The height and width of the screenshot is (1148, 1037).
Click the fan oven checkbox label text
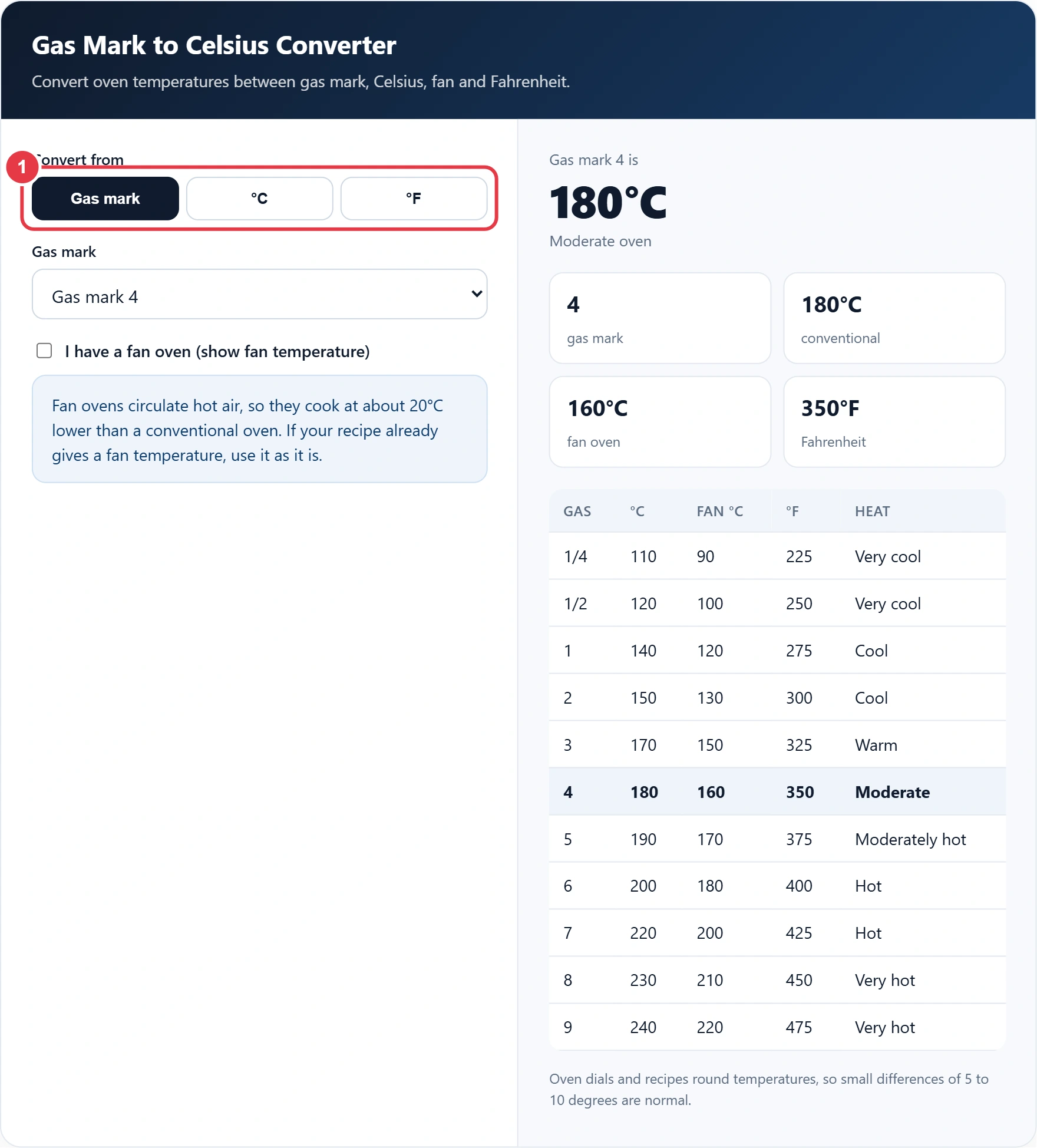pyautogui.click(x=217, y=352)
